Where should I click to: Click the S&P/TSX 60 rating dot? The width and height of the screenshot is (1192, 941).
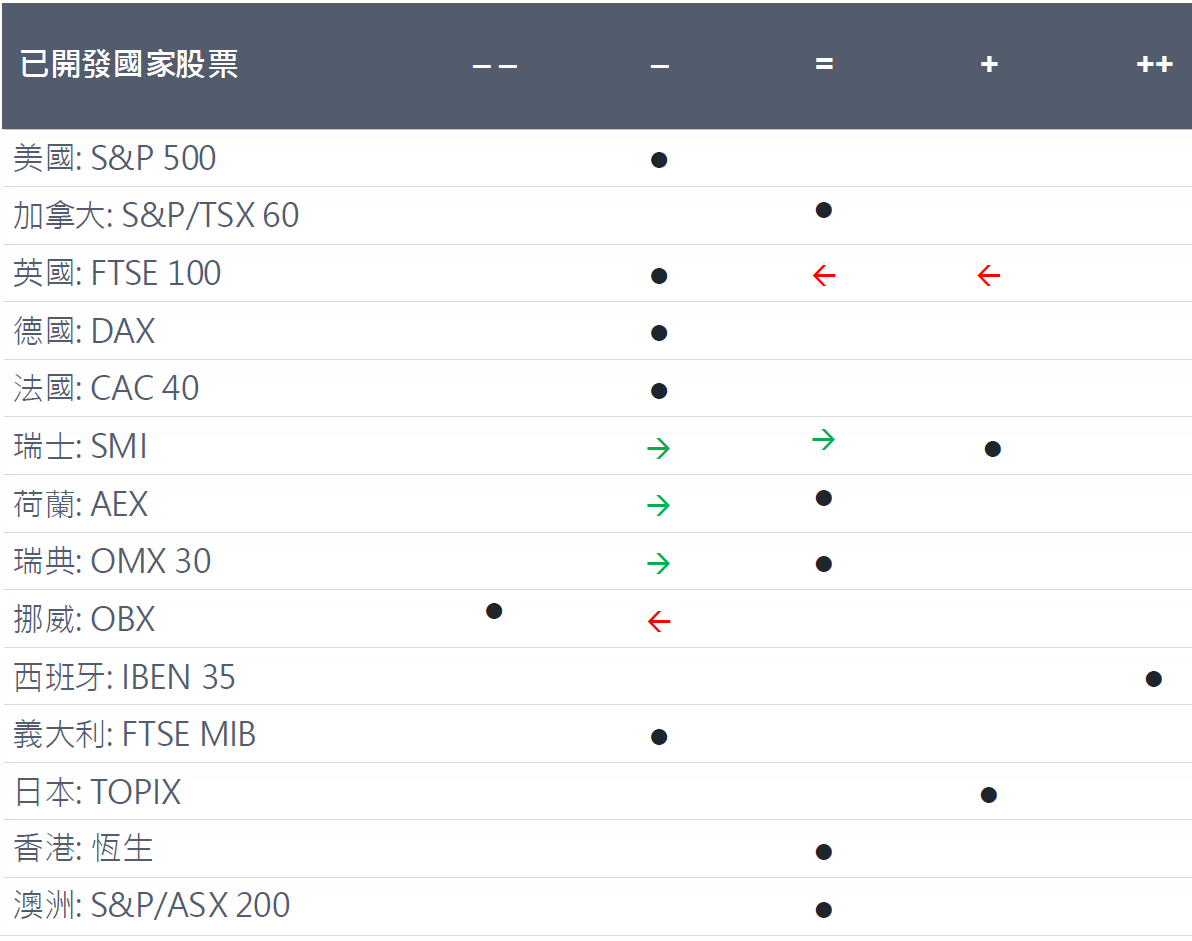pyautogui.click(x=823, y=210)
